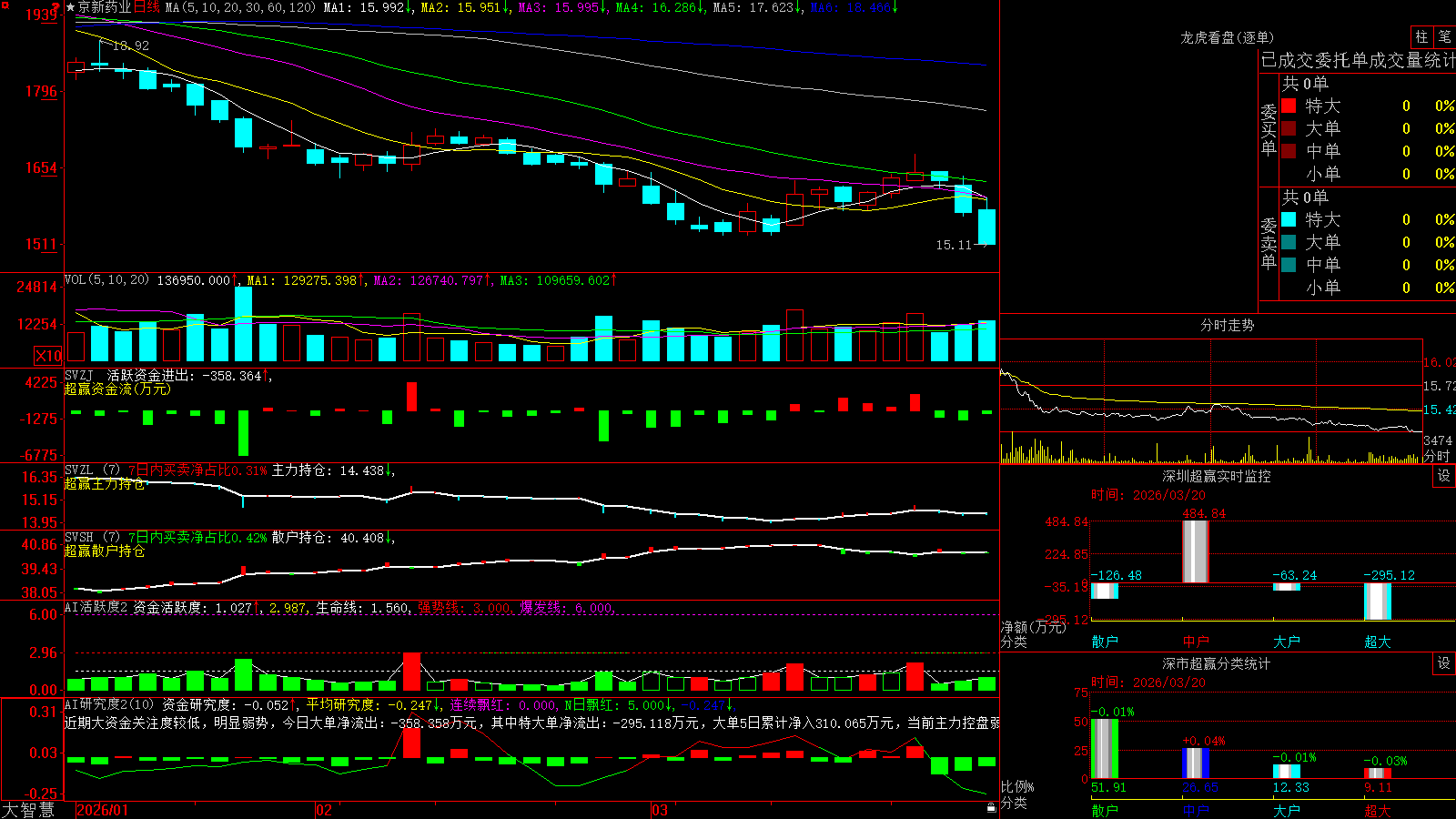Click the 爆发线: 6.000 value
The image size is (1456, 819).
pos(566,607)
